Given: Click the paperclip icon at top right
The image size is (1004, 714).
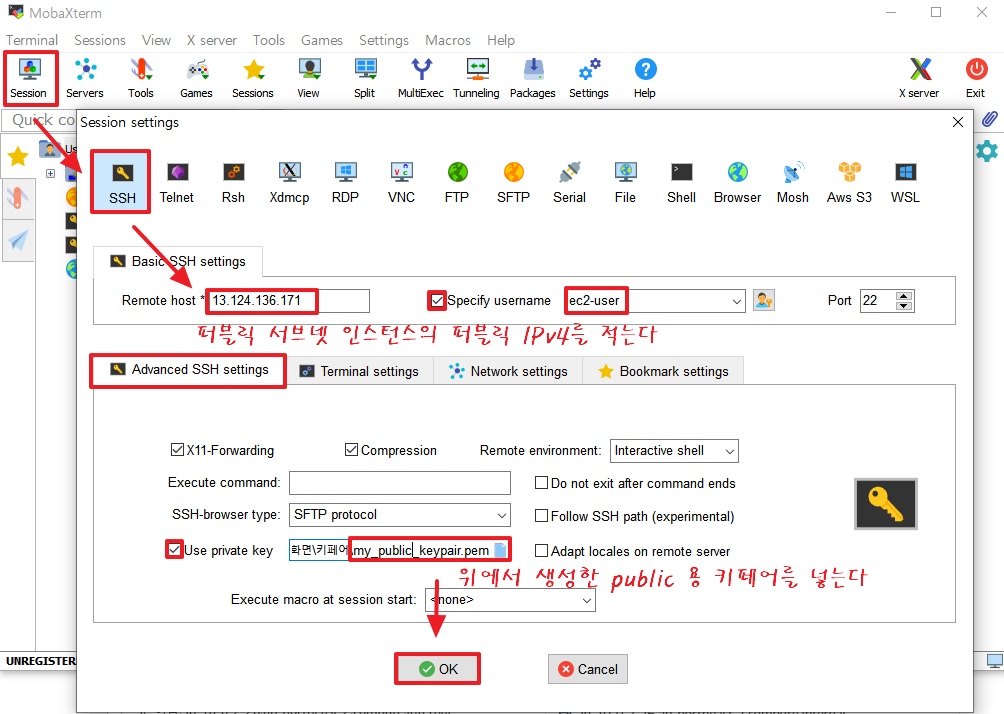Looking at the screenshot, I should coord(989,119).
